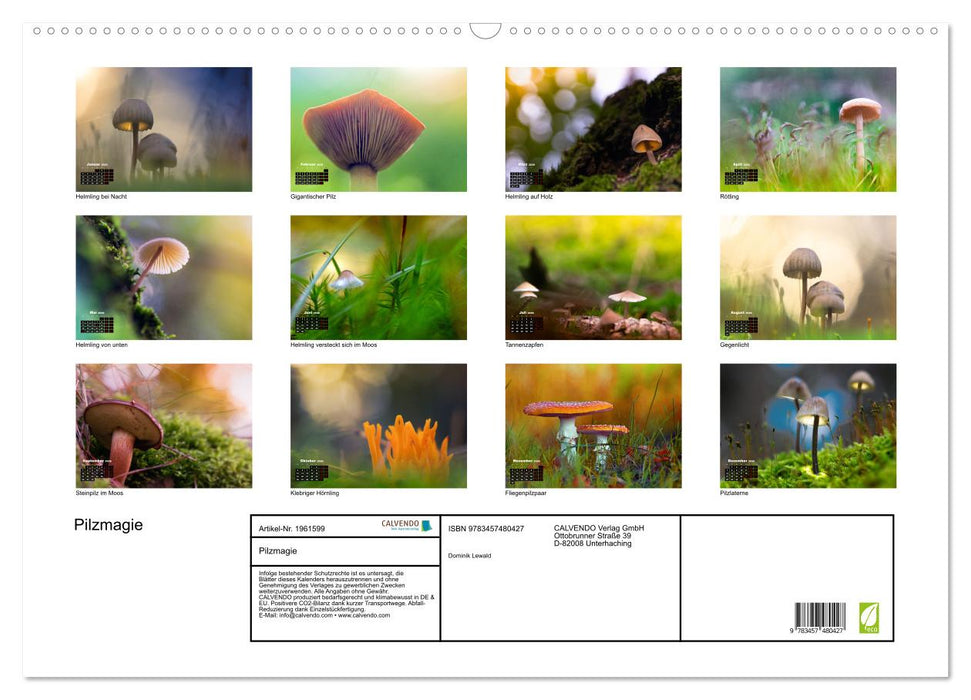
Task: Select the Tannenzapfen photo
Action: click(x=593, y=277)
